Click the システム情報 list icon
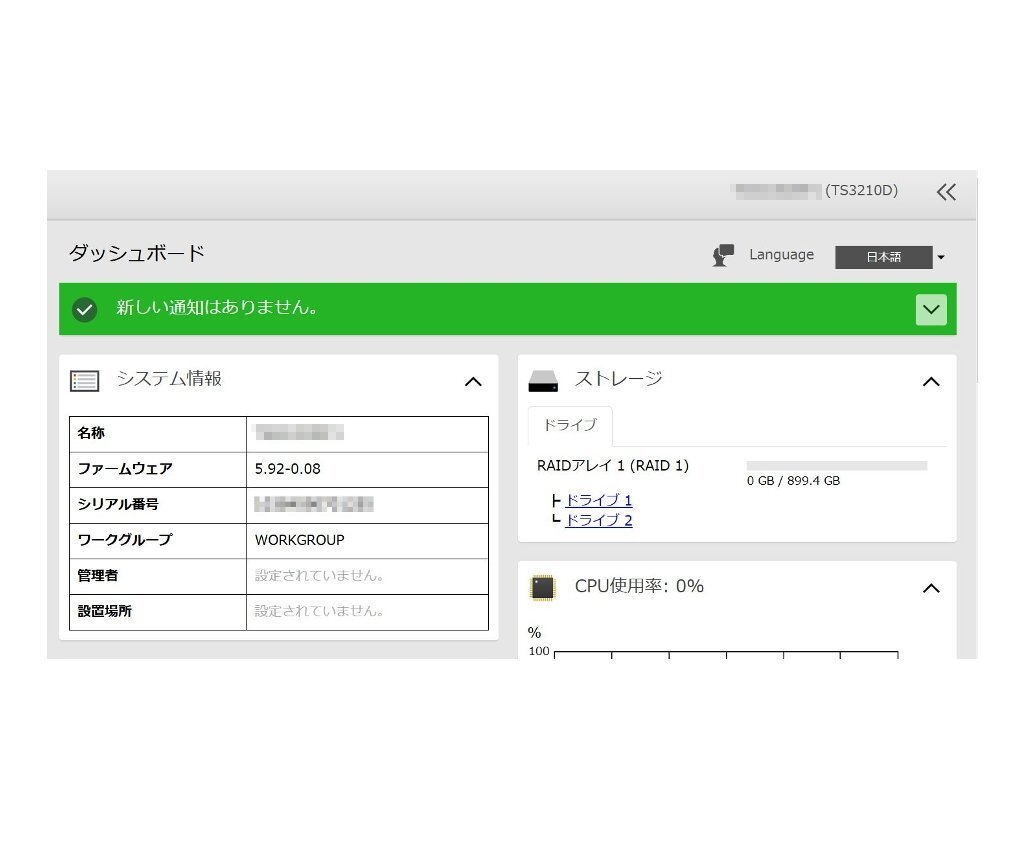1024x850 pixels. click(x=84, y=381)
